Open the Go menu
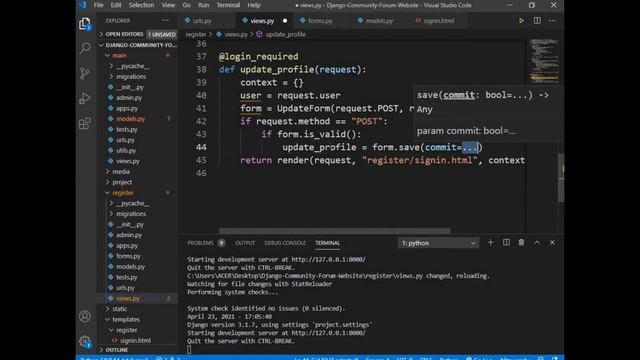 click(x=187, y=5)
